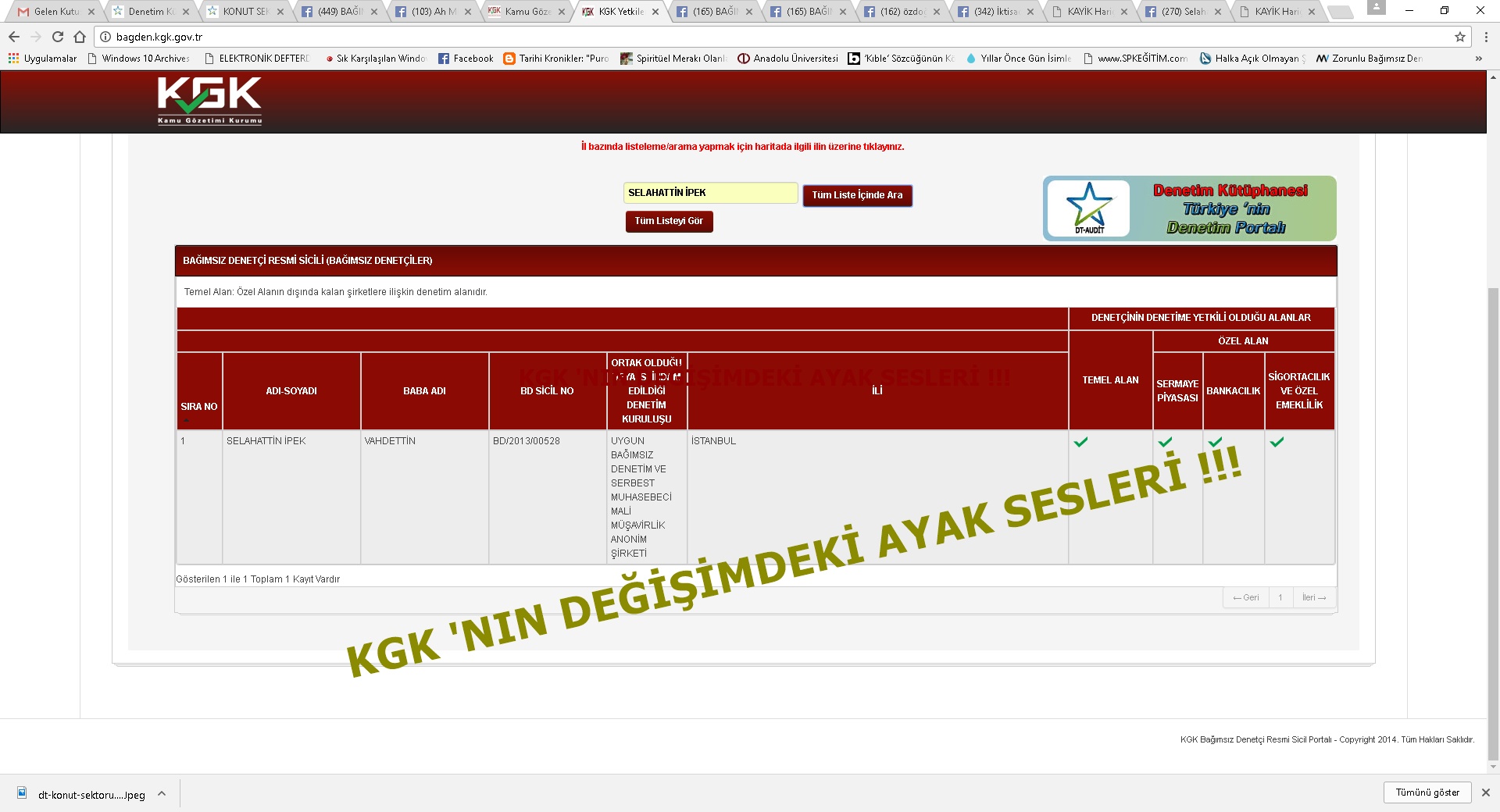
Task: Click the KGK Kamu Gözetimi Kurumu logo
Action: (208, 101)
